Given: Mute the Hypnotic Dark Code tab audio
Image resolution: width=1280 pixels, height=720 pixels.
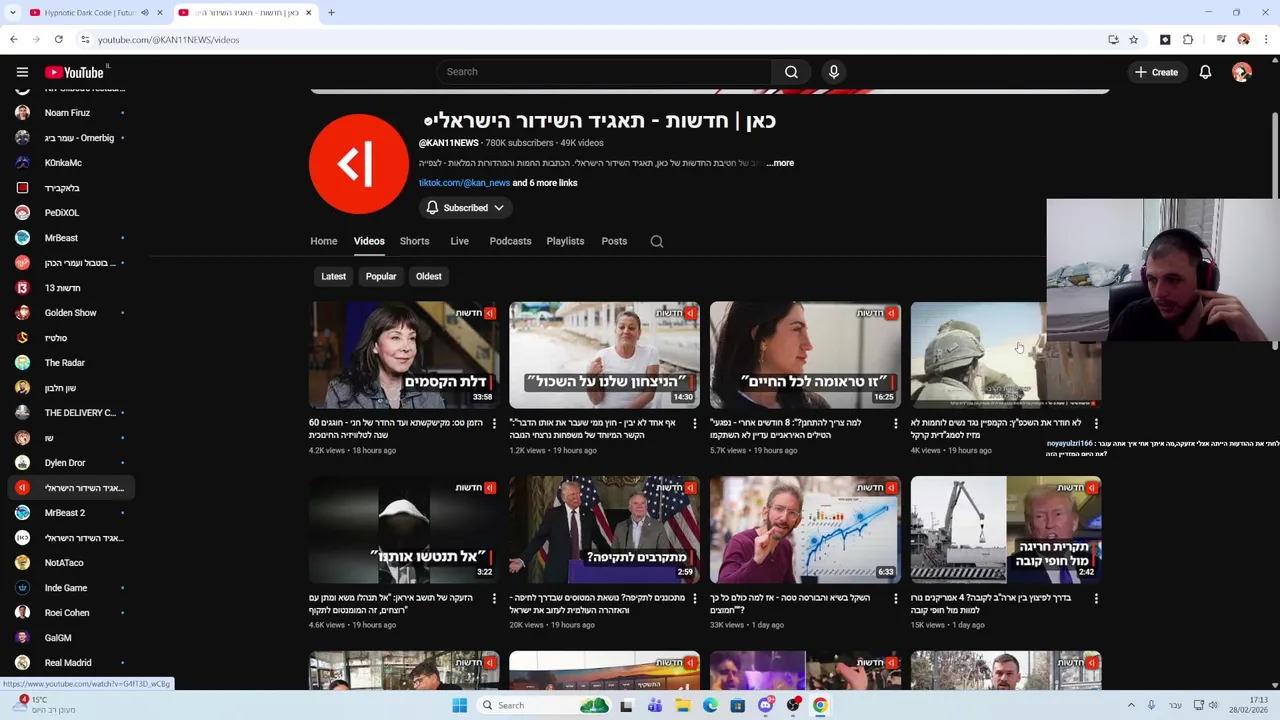Looking at the screenshot, I should (x=145, y=13).
